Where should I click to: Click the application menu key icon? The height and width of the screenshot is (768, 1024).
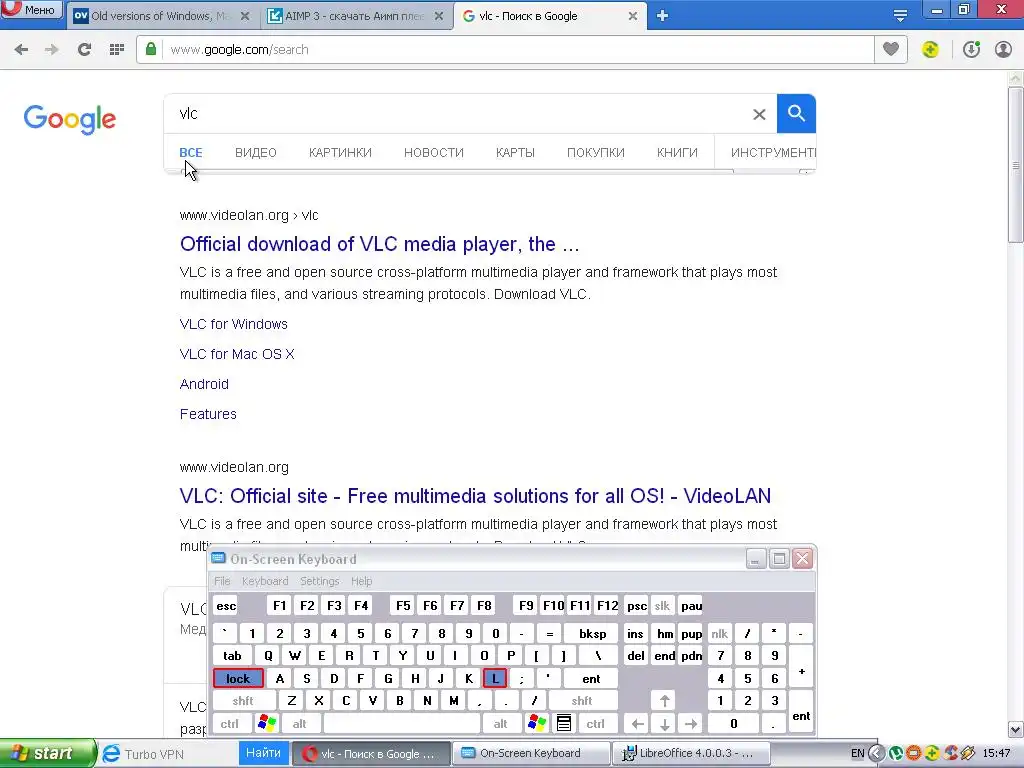tap(564, 724)
